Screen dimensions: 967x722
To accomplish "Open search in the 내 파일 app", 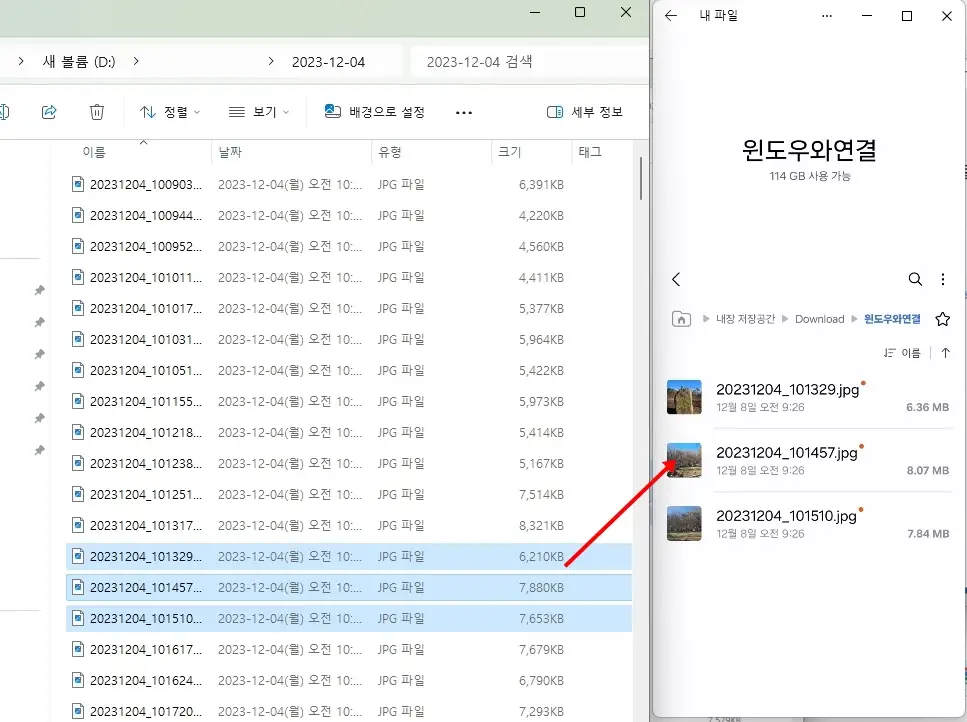I will (x=915, y=279).
